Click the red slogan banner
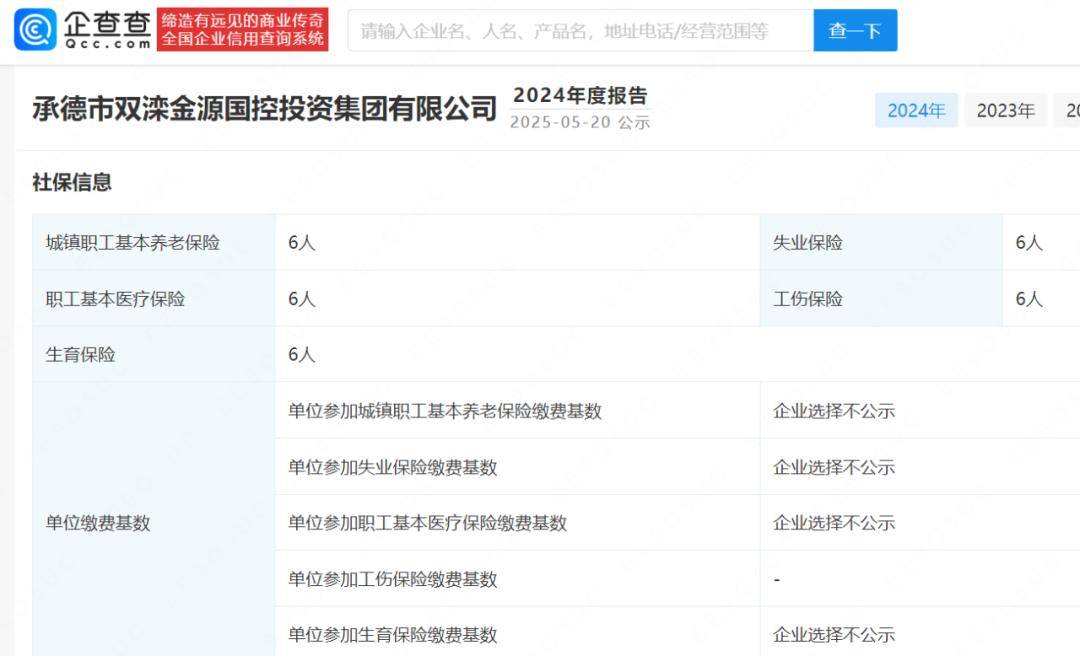This screenshot has height=656, width=1080. coord(243,30)
